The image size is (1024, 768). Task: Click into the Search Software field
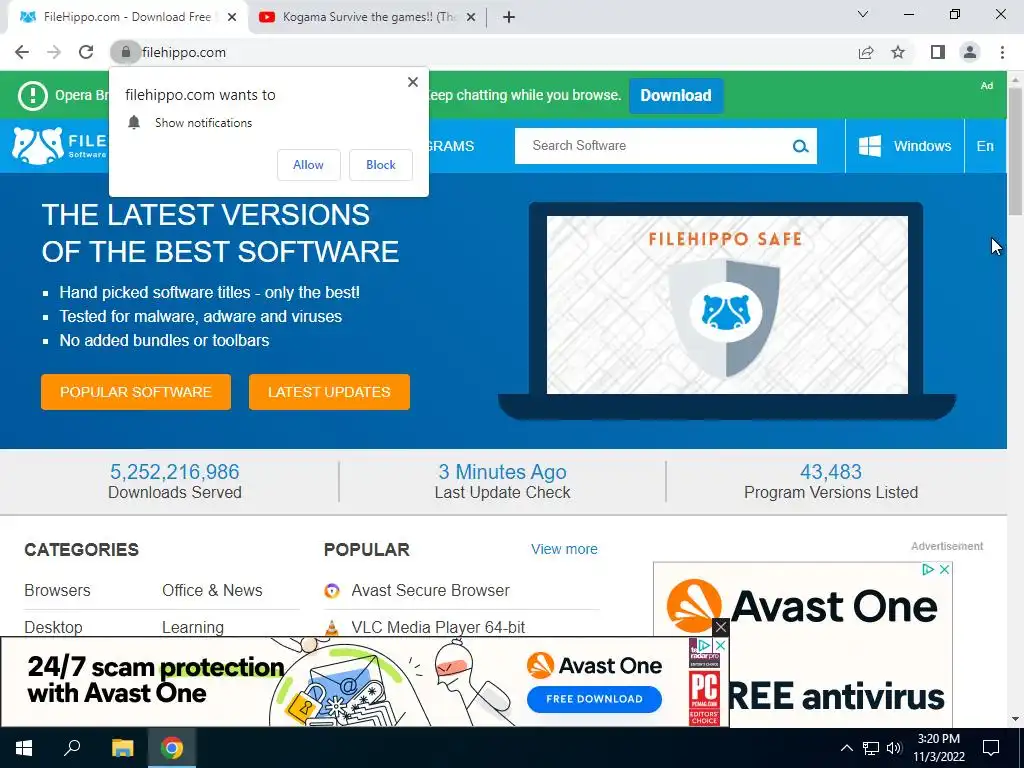[x=653, y=146]
